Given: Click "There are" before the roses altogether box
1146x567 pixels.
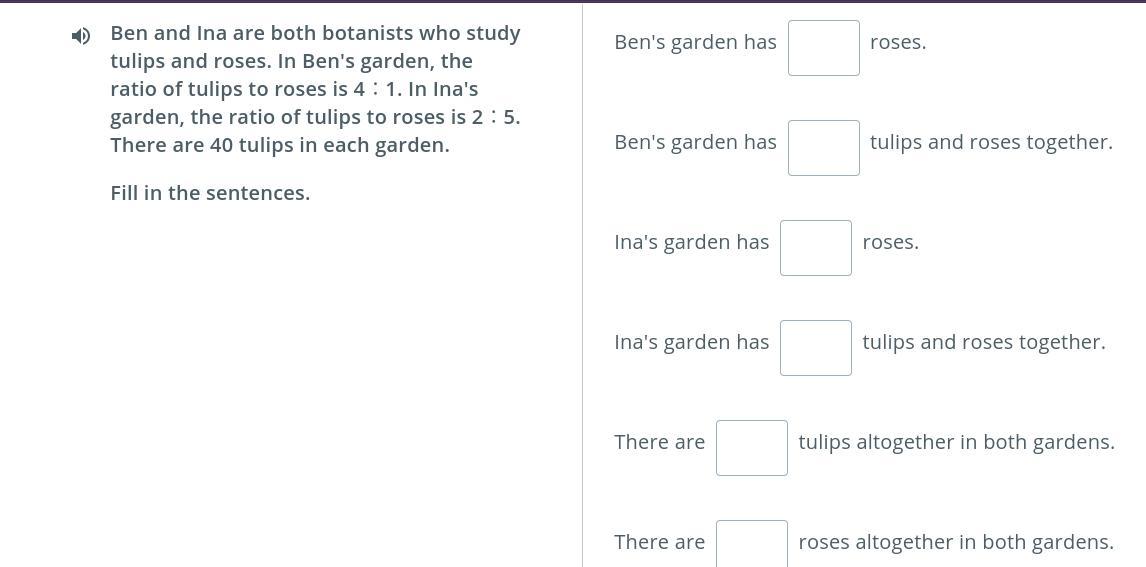Looking at the screenshot, I should [659, 542].
